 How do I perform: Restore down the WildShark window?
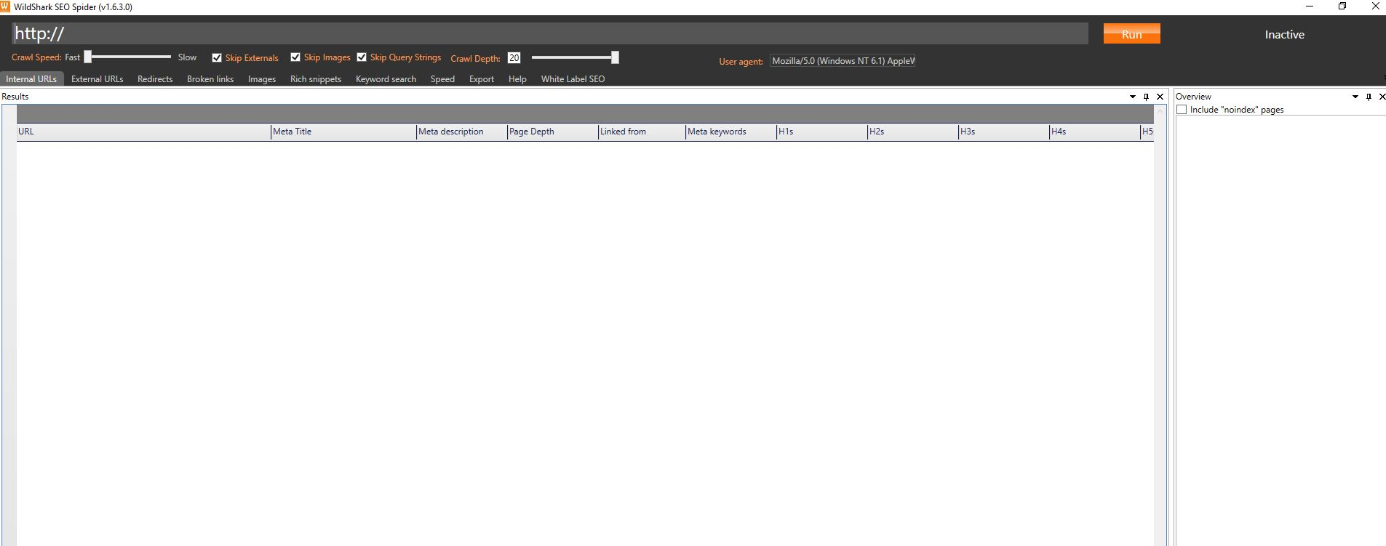pyautogui.click(x=1343, y=6)
